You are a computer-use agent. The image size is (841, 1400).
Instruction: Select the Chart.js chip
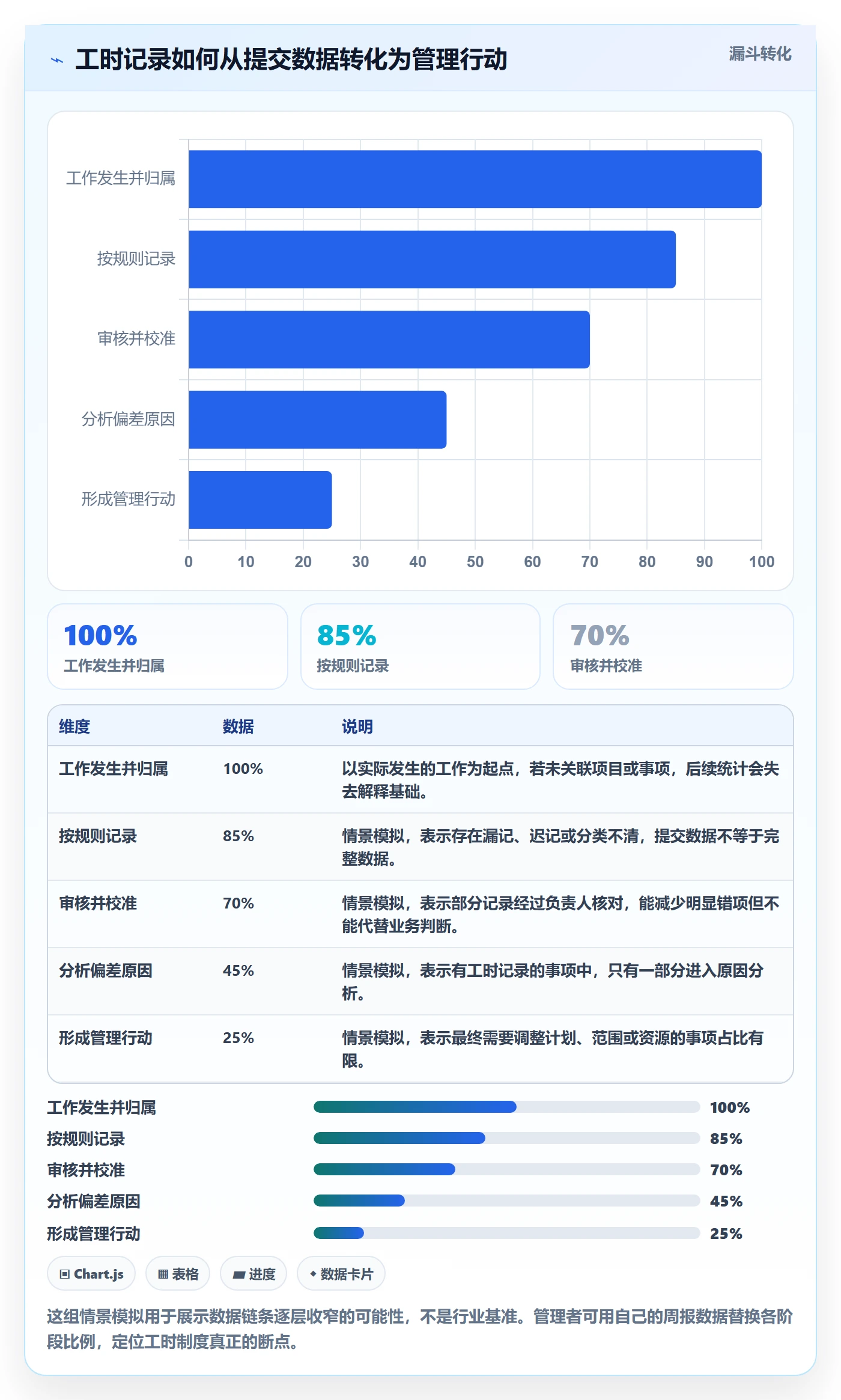(91, 1274)
